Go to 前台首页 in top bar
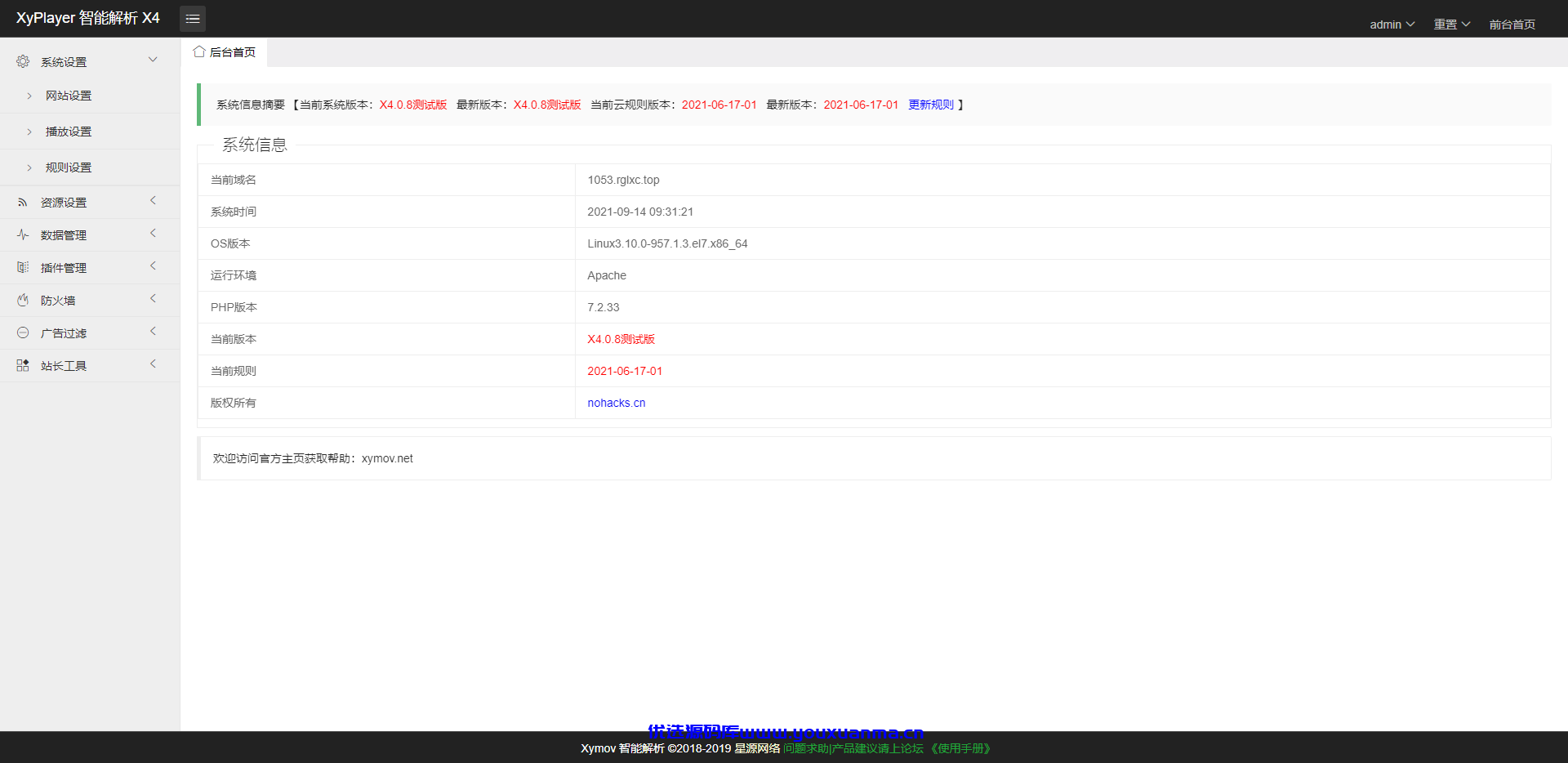 [x=1512, y=25]
